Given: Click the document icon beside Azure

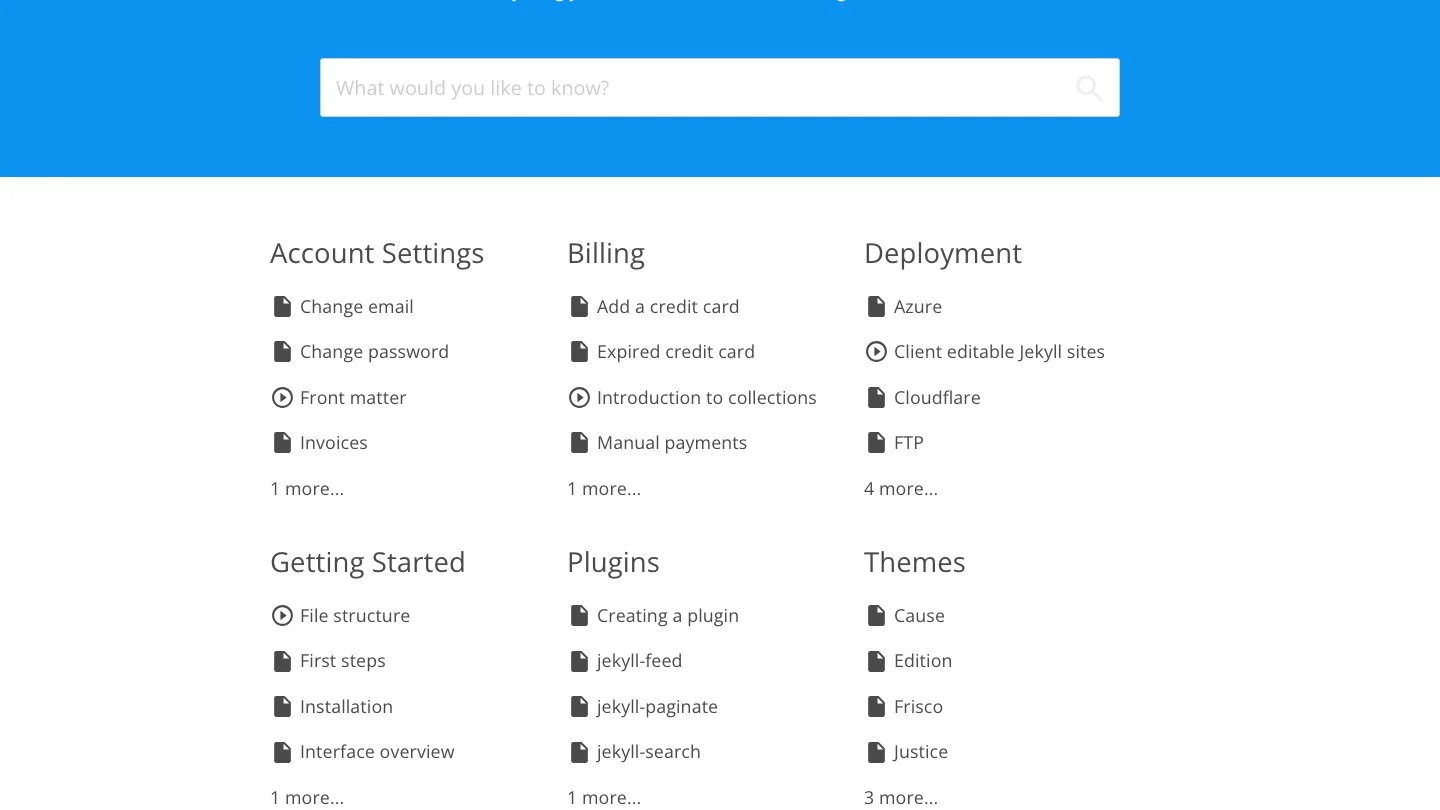Looking at the screenshot, I should coord(876,307).
